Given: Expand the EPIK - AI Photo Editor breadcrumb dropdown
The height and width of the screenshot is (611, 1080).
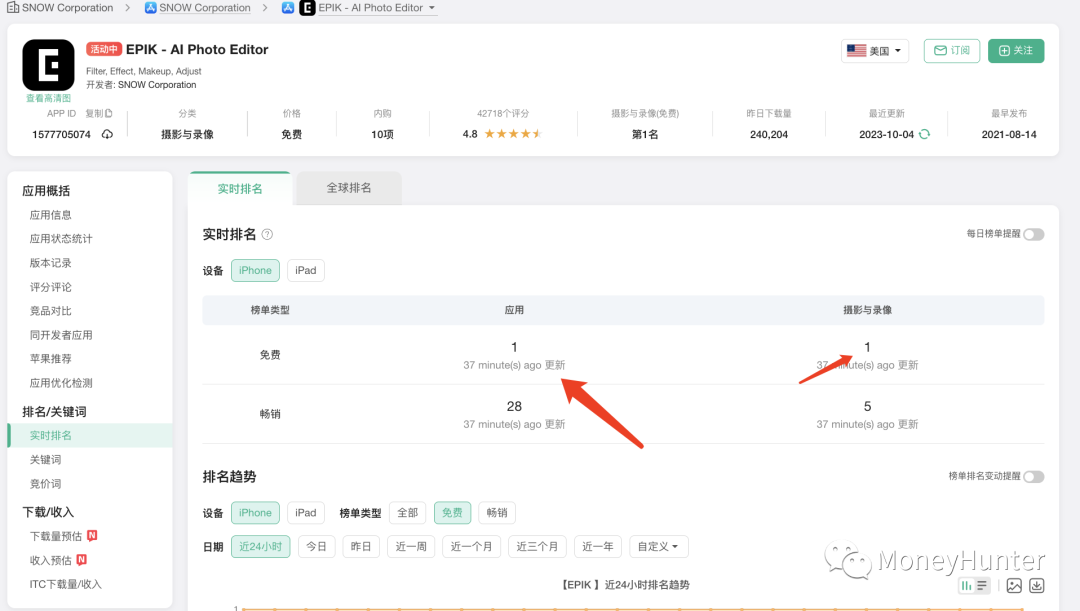Looking at the screenshot, I should (x=430, y=8).
